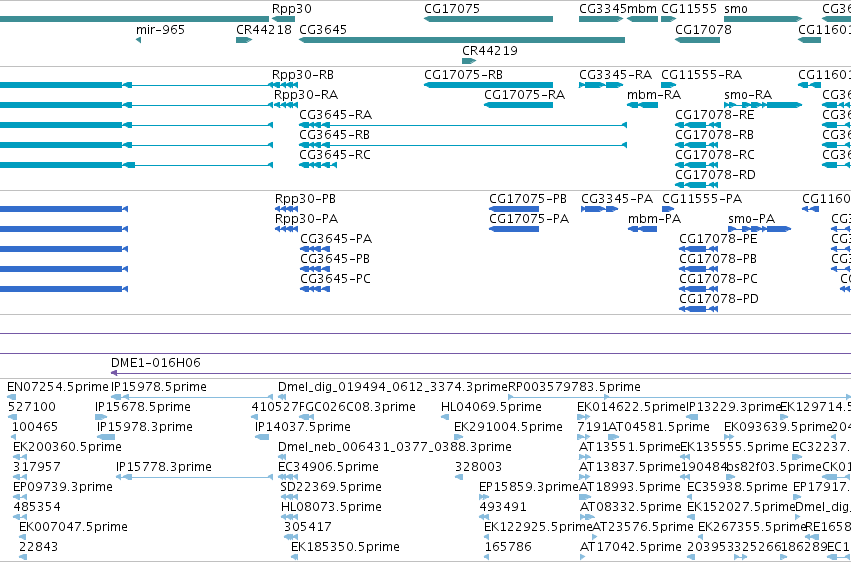This screenshot has width=851, height=562.
Task: Click protein CG3345-PA
Action: click(x=617, y=199)
